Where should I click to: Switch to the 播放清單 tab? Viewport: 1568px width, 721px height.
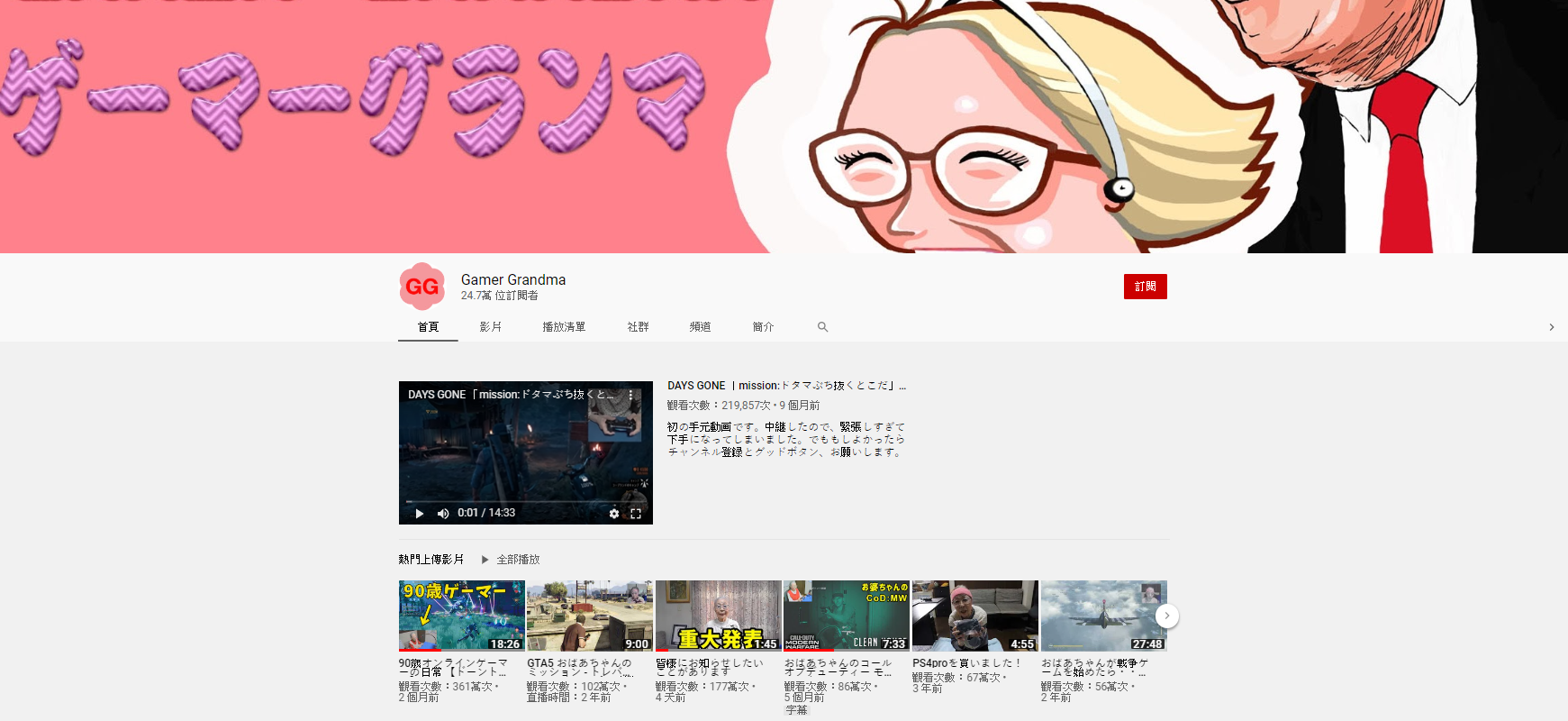[x=564, y=327]
